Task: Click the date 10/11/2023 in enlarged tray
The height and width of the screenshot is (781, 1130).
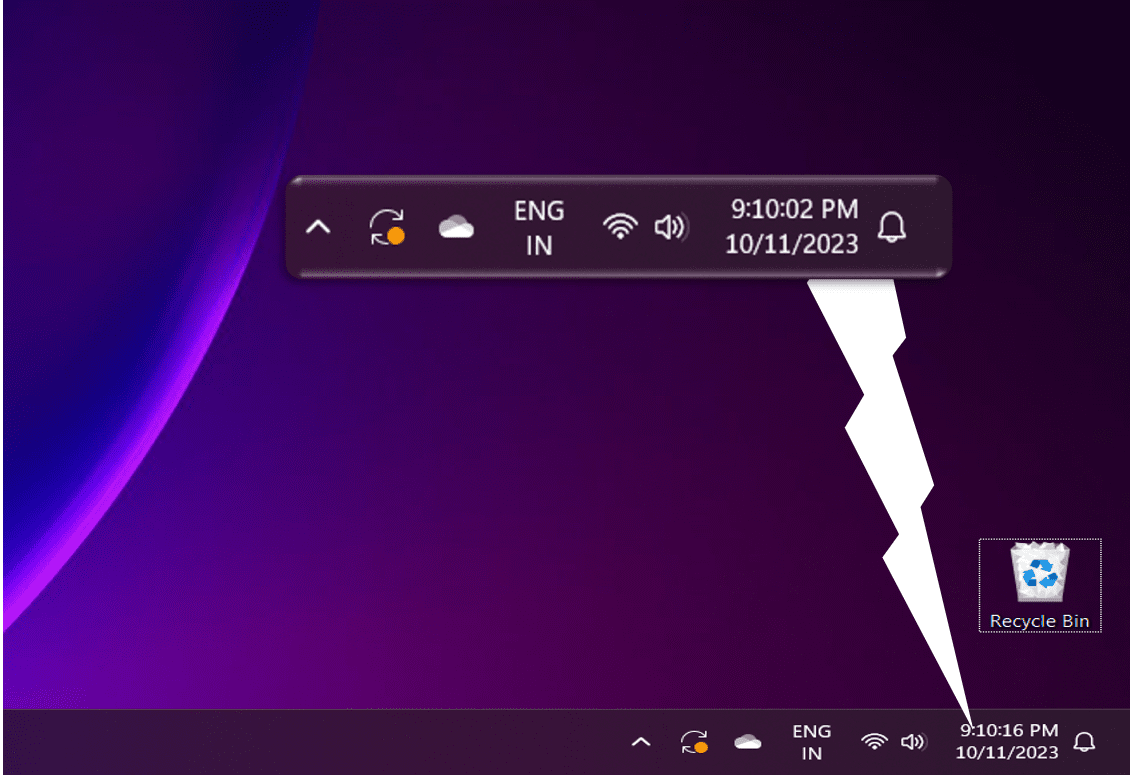Action: point(793,243)
